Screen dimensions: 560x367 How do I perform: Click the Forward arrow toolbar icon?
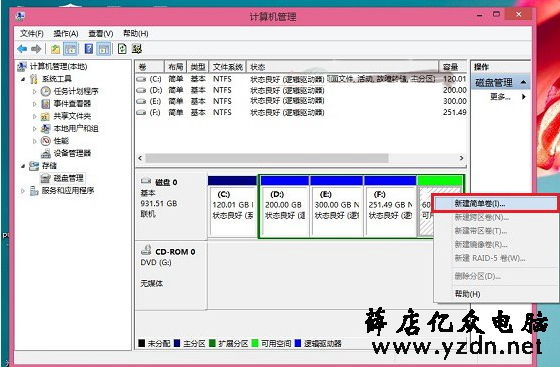(x=36, y=49)
